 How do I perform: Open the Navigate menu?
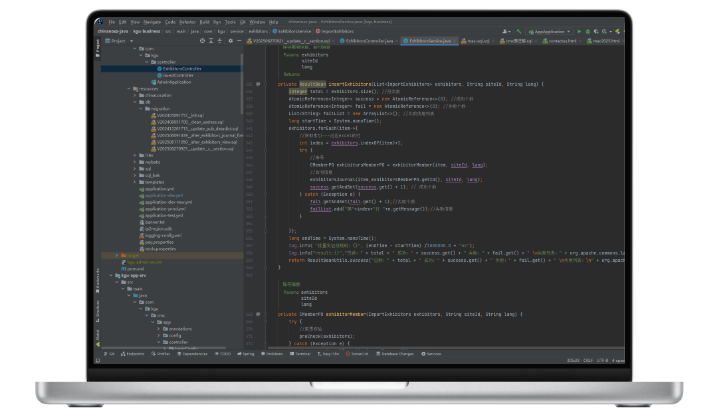pyautogui.click(x=154, y=20)
